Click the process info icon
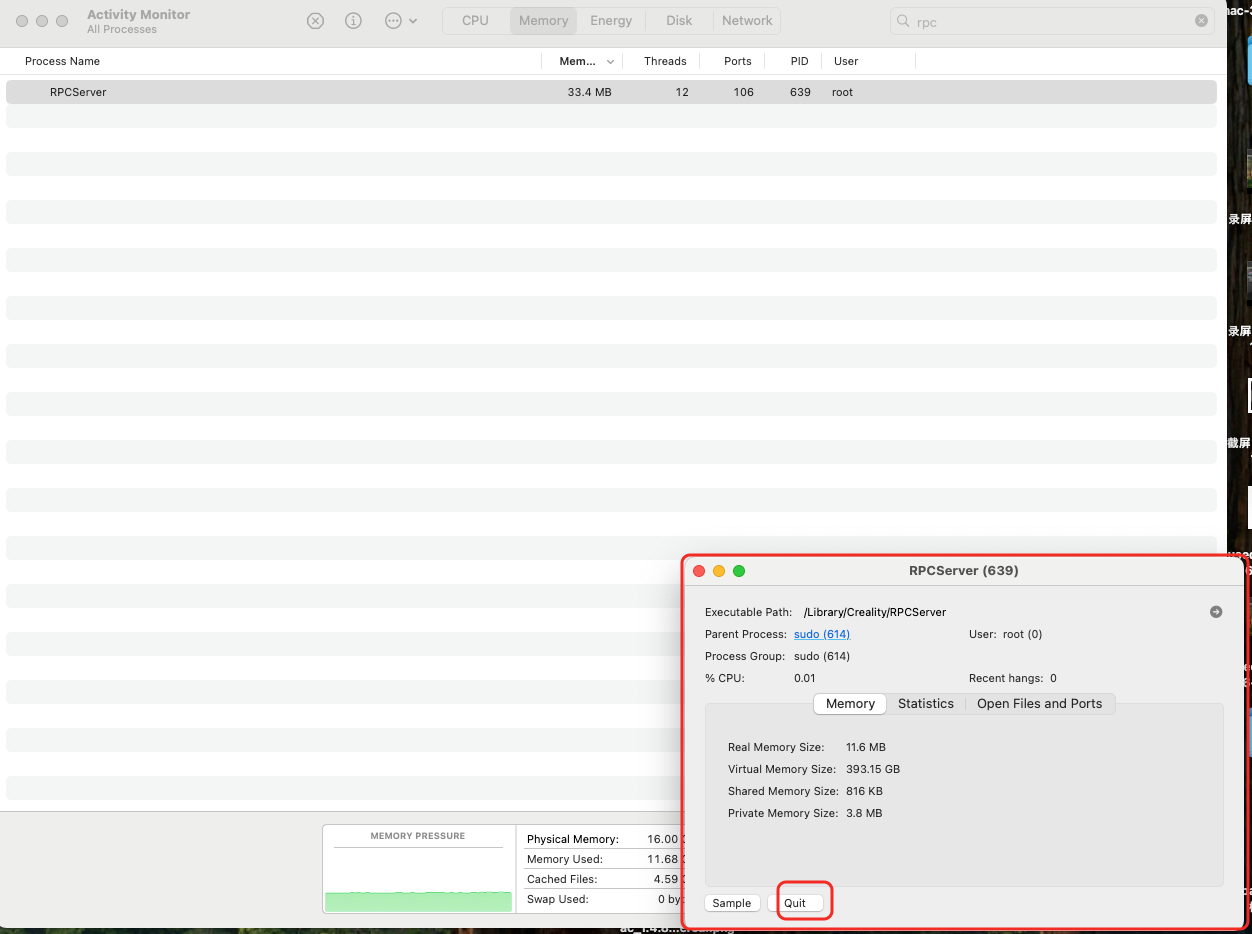 pos(353,21)
